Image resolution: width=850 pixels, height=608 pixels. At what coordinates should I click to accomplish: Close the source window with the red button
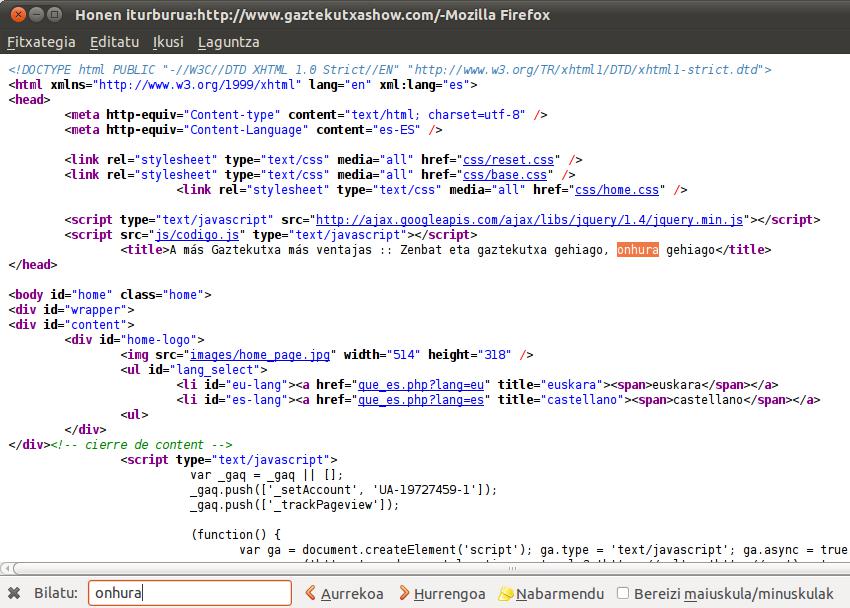coord(16,15)
